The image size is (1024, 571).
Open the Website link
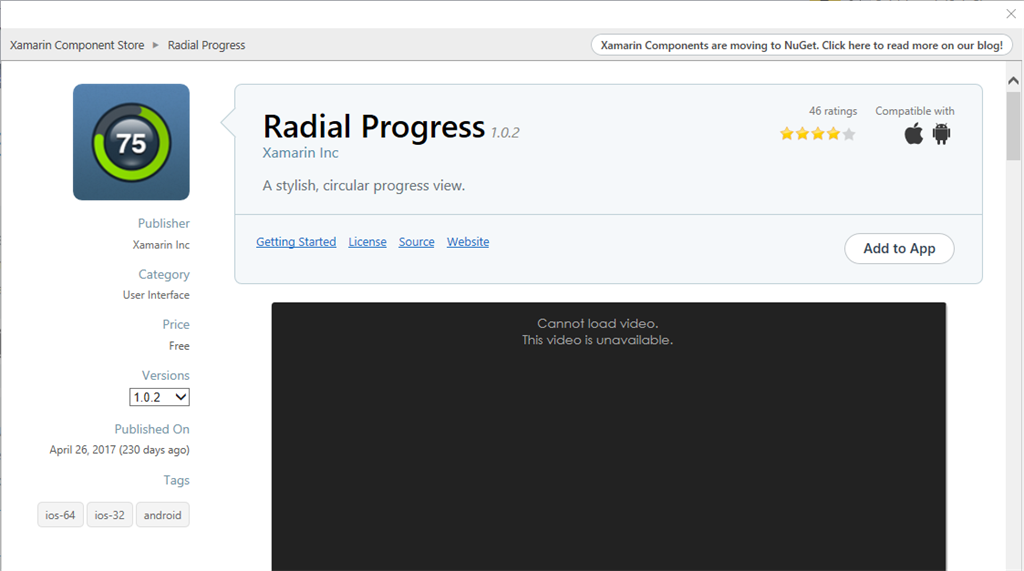click(x=468, y=242)
